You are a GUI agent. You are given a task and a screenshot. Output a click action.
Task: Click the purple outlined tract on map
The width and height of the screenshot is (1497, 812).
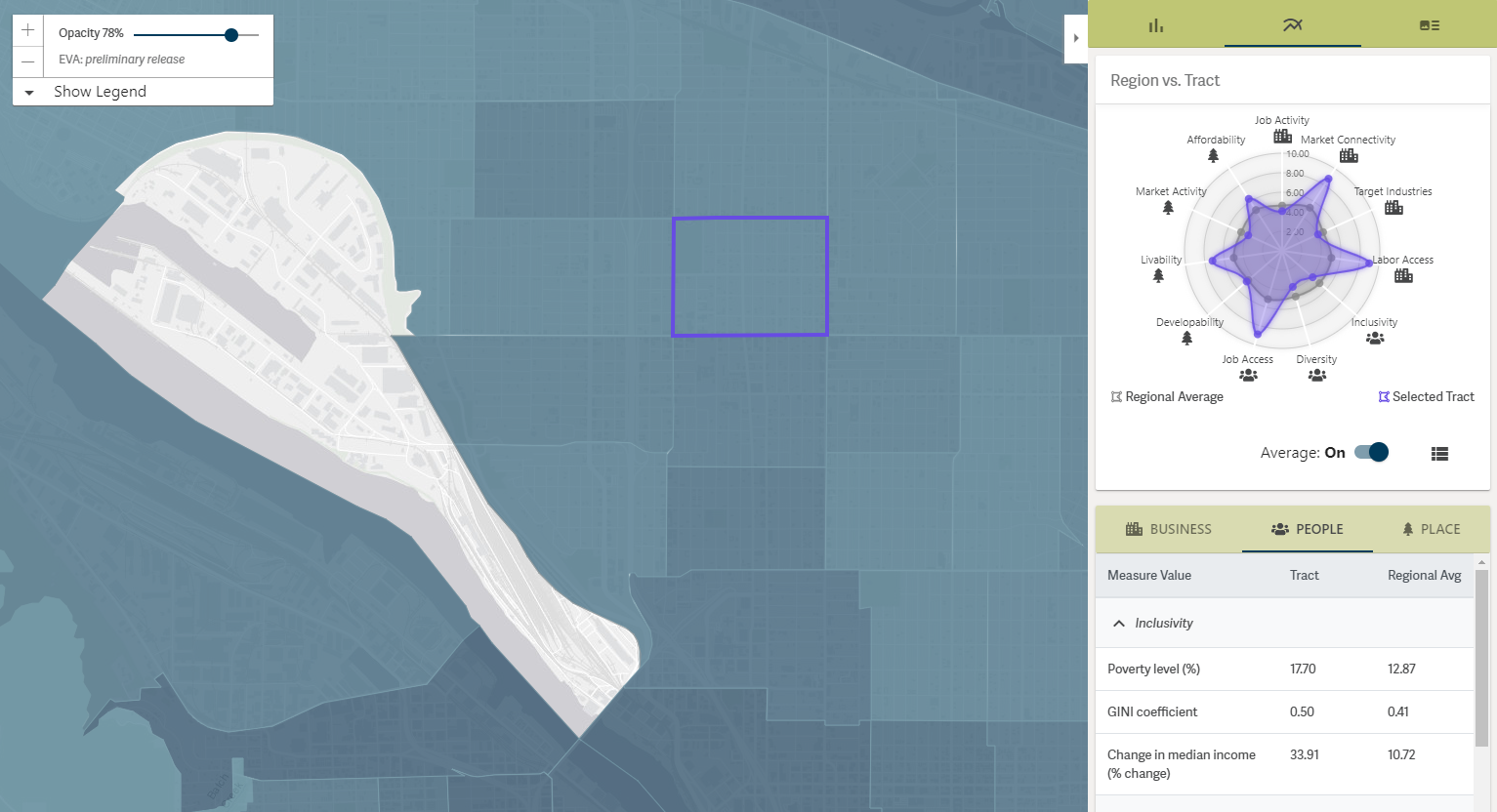pyautogui.click(x=750, y=276)
